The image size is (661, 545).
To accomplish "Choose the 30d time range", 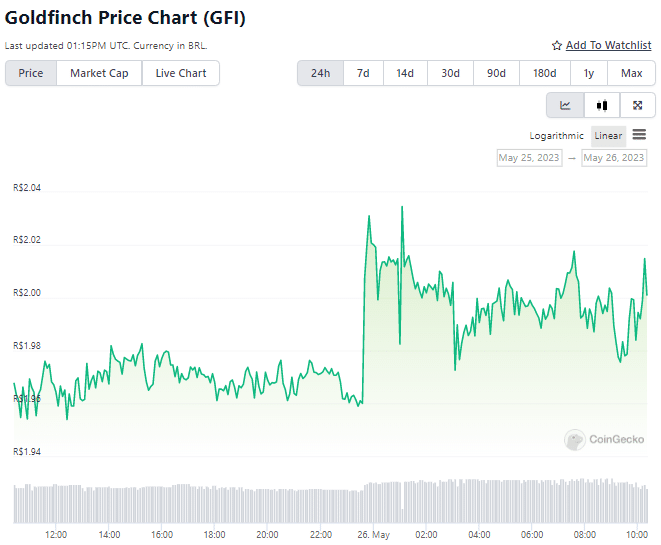I will (x=450, y=73).
